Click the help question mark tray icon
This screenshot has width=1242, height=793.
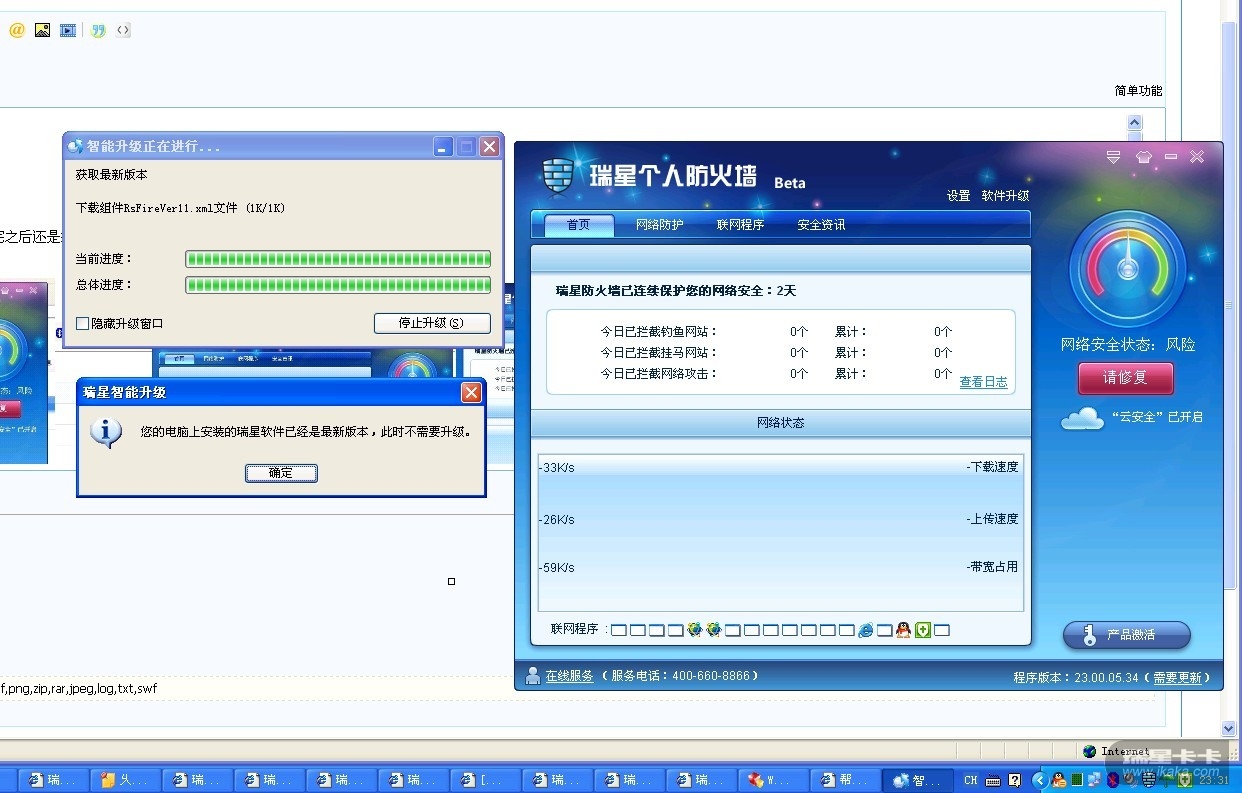click(x=1015, y=780)
